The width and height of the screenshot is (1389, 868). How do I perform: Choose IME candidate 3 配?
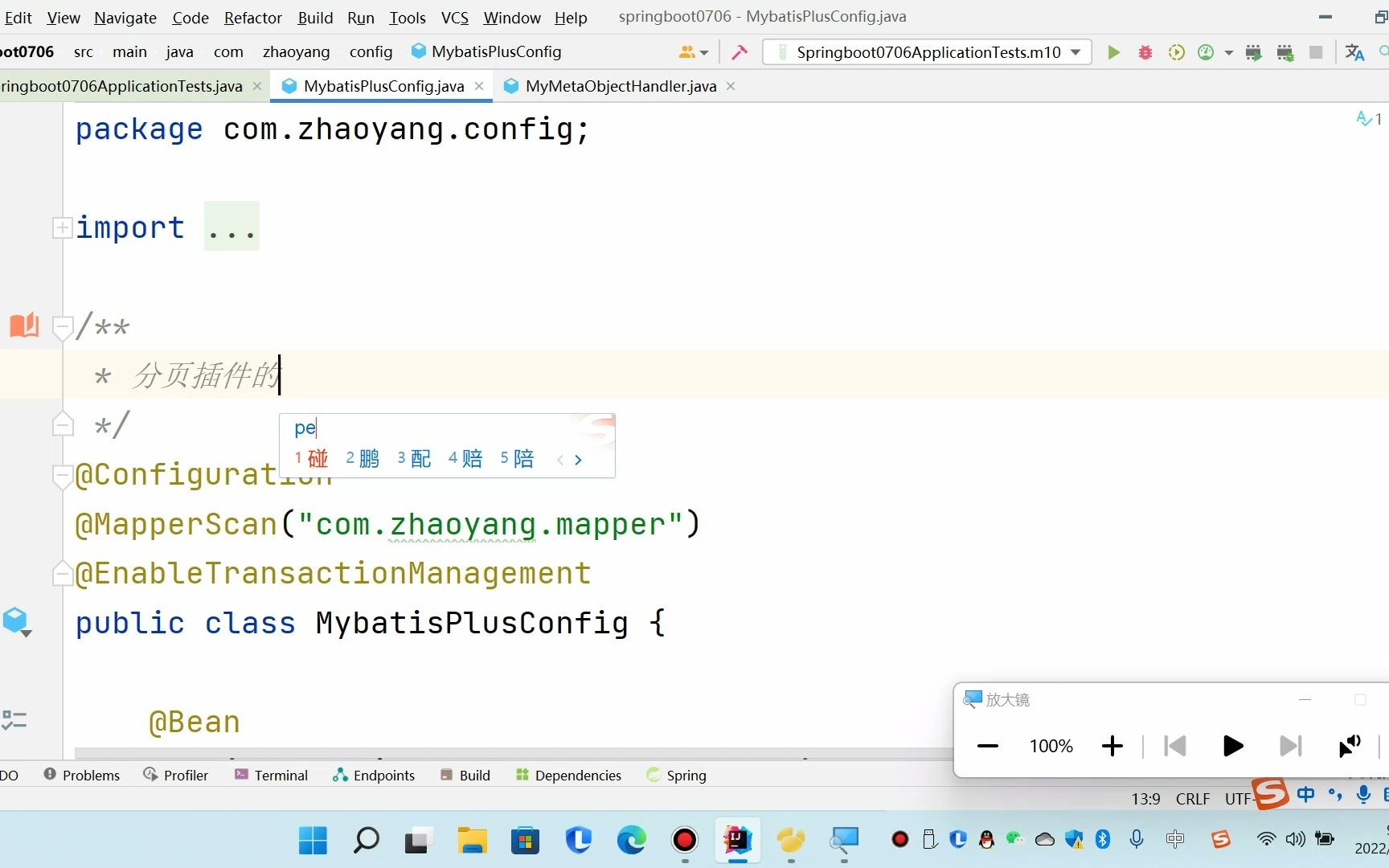[x=414, y=458]
